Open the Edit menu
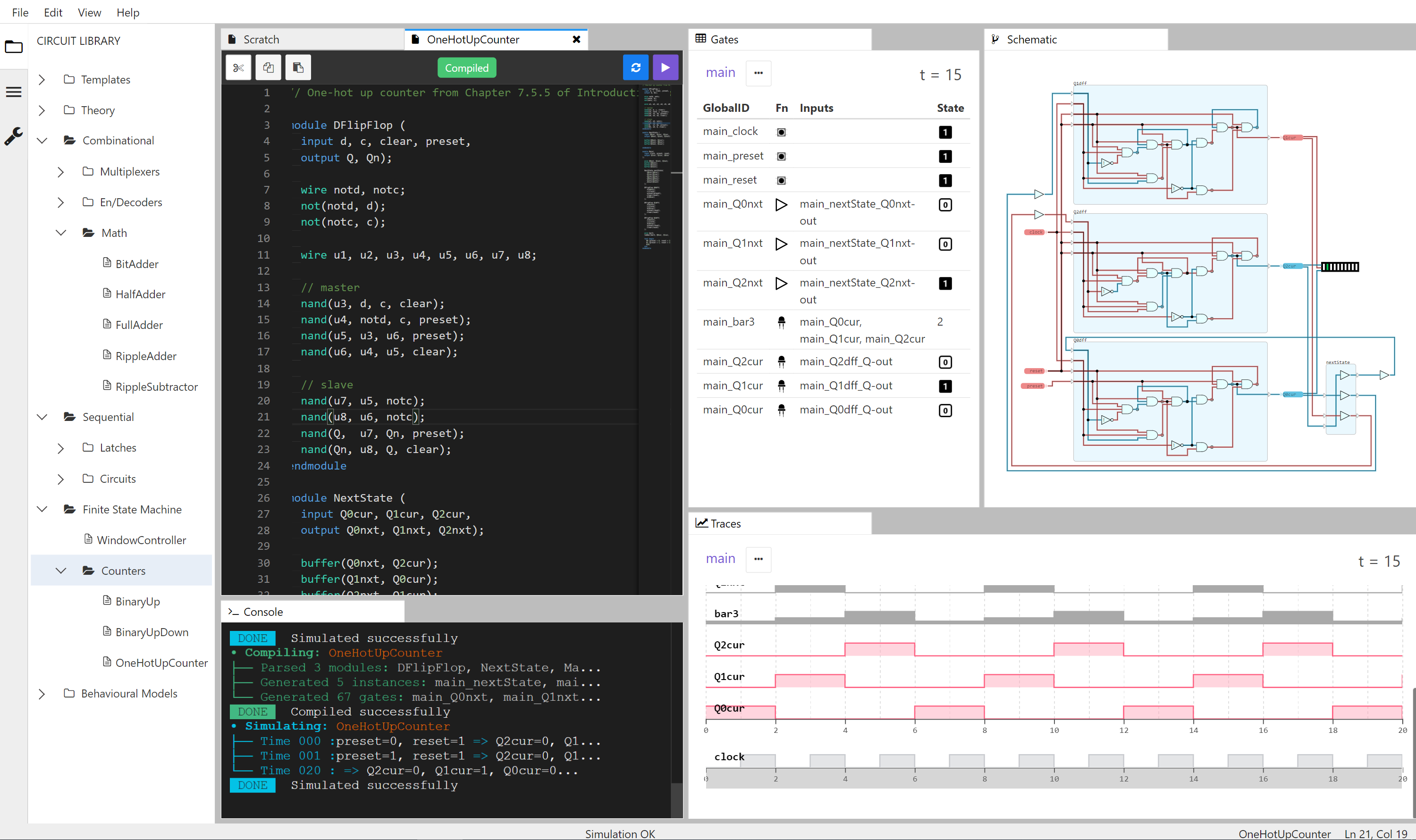This screenshot has width=1416, height=840. pos(53,12)
